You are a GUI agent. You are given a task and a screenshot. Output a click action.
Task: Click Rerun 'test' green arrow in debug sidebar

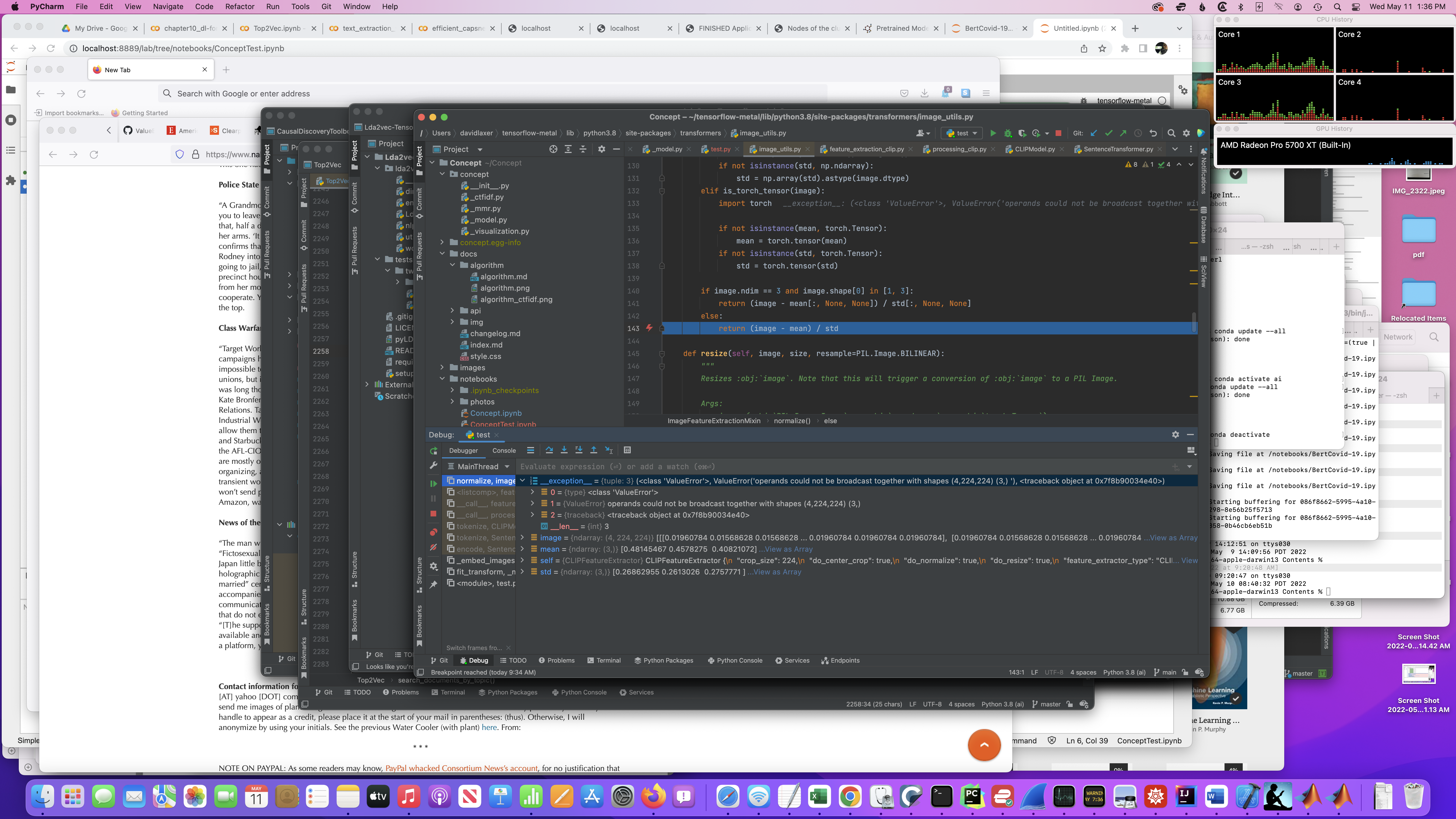(x=433, y=451)
